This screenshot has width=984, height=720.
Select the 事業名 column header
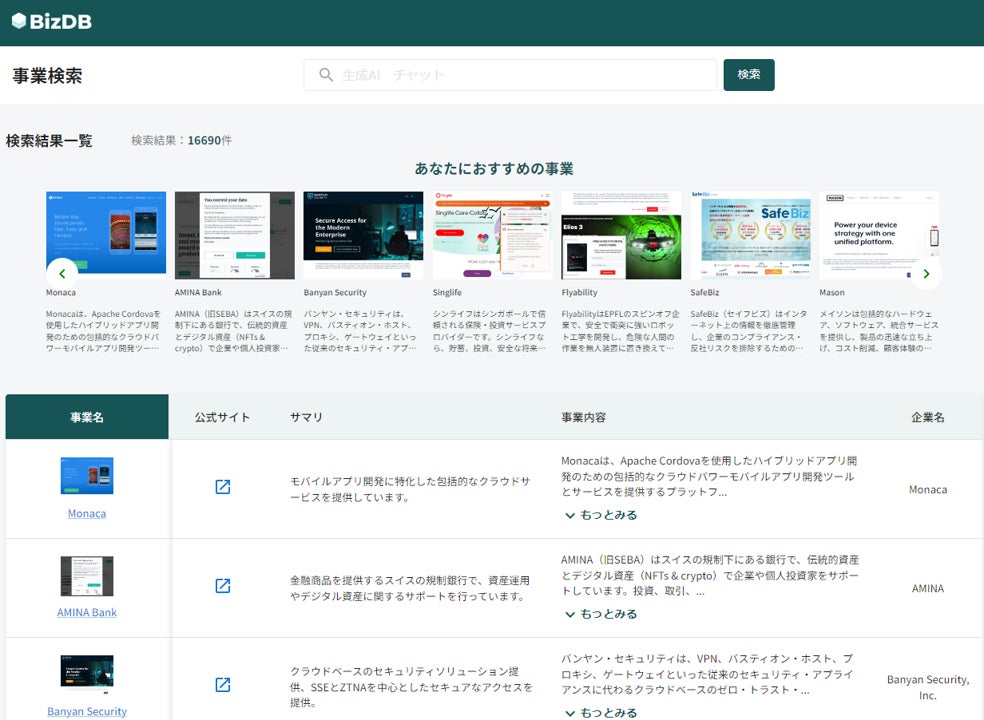tap(87, 417)
